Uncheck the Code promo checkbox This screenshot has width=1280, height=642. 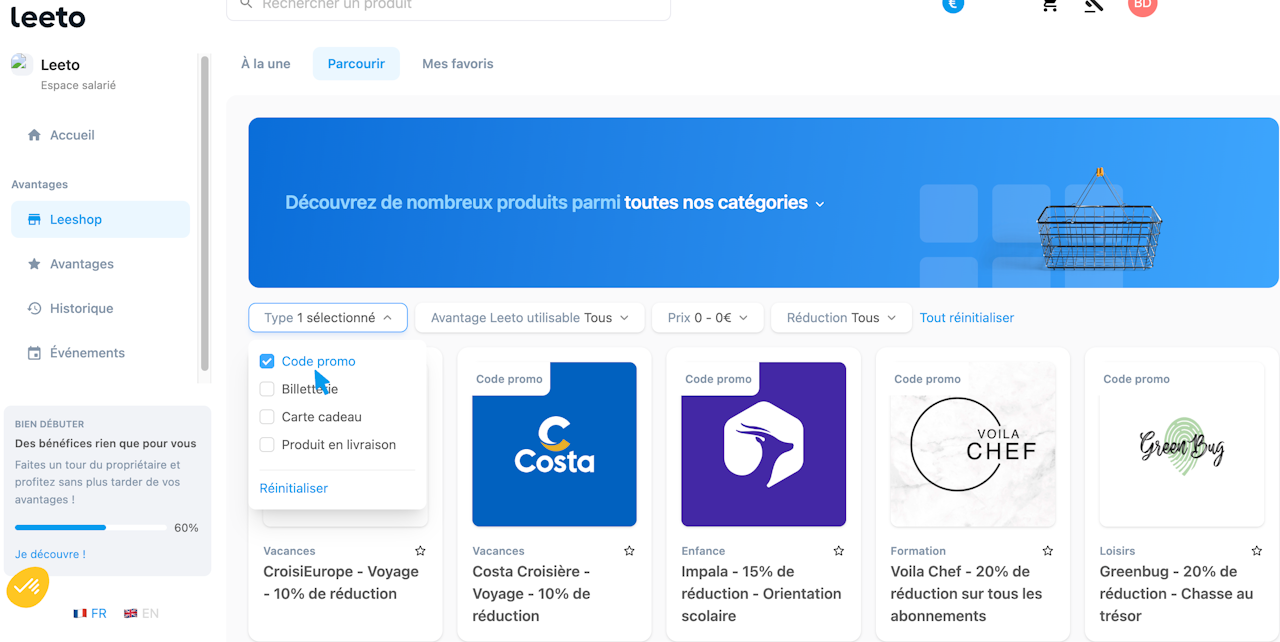(267, 361)
